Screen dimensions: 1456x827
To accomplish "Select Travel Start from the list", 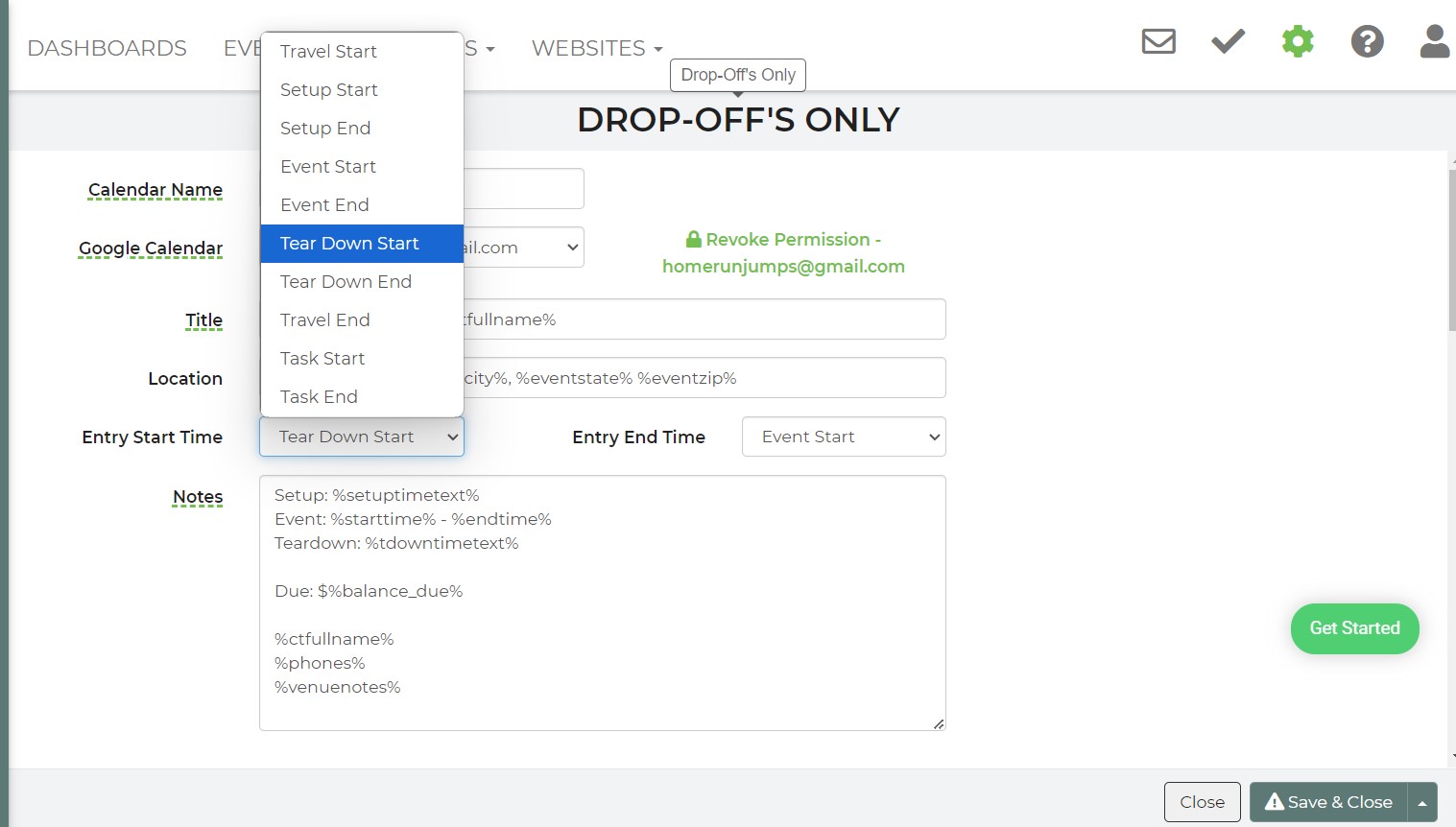I will 328,52.
